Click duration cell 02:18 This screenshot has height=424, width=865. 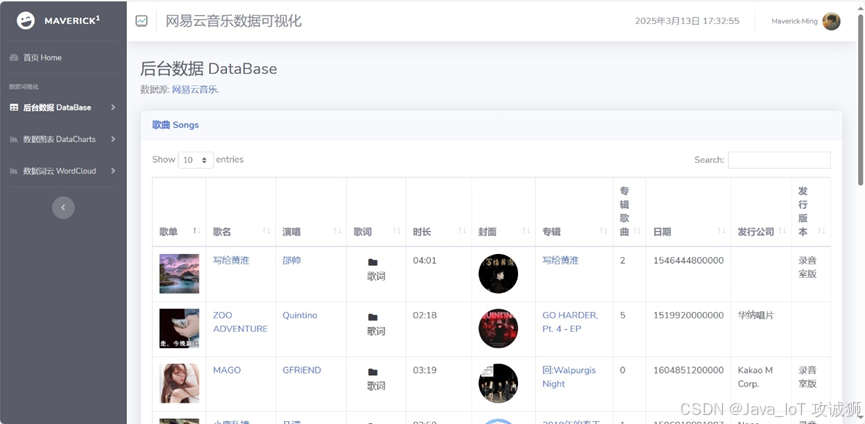424,315
